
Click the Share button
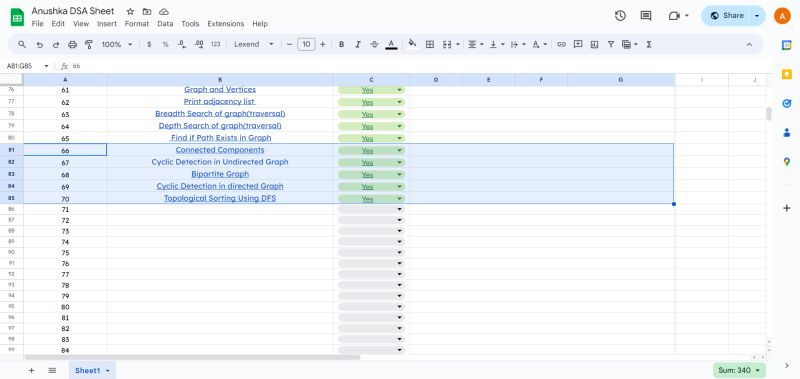[x=727, y=16]
